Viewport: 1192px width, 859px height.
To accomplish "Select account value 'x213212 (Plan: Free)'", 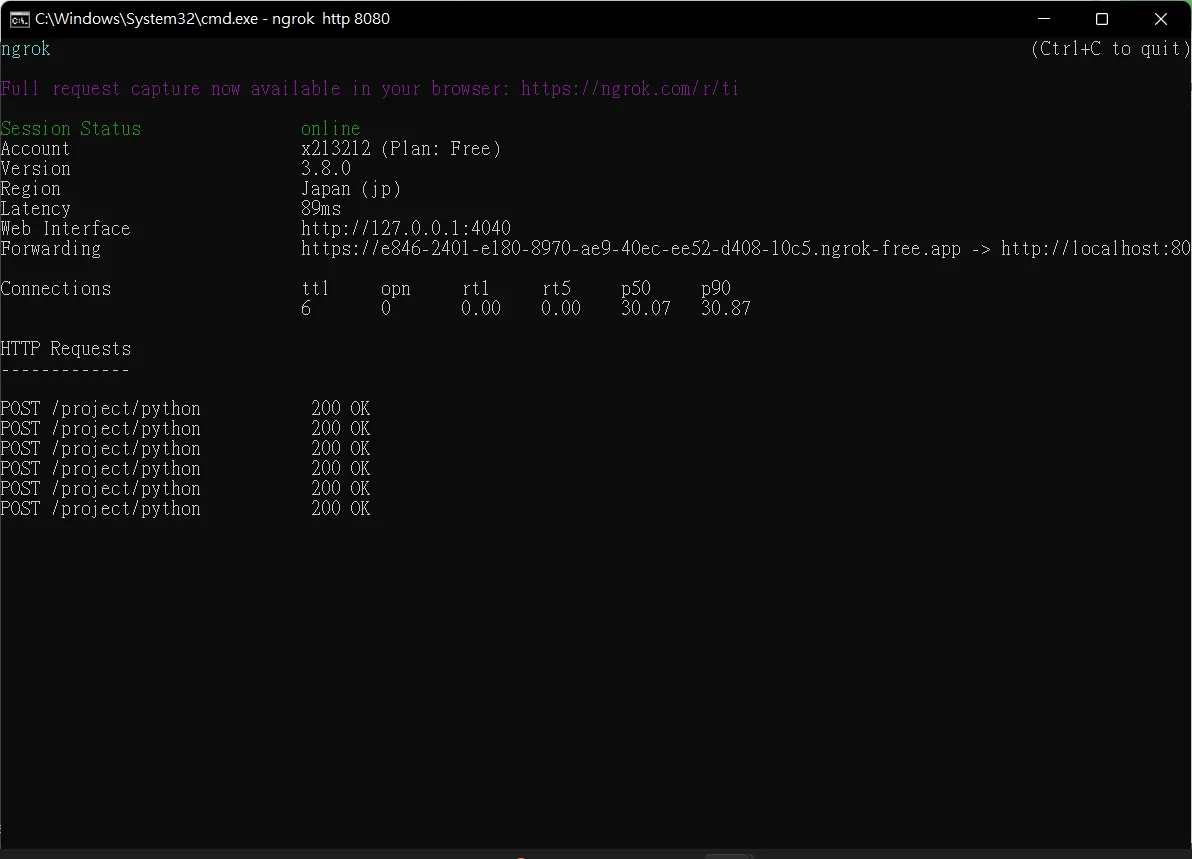I will pos(401,148).
